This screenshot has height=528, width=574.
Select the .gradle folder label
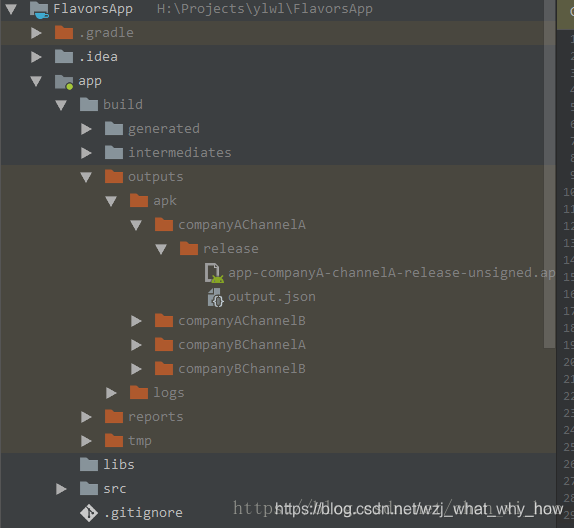pyautogui.click(x=106, y=33)
